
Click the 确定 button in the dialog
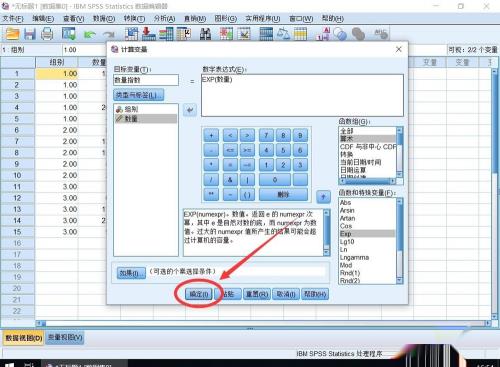pos(199,294)
